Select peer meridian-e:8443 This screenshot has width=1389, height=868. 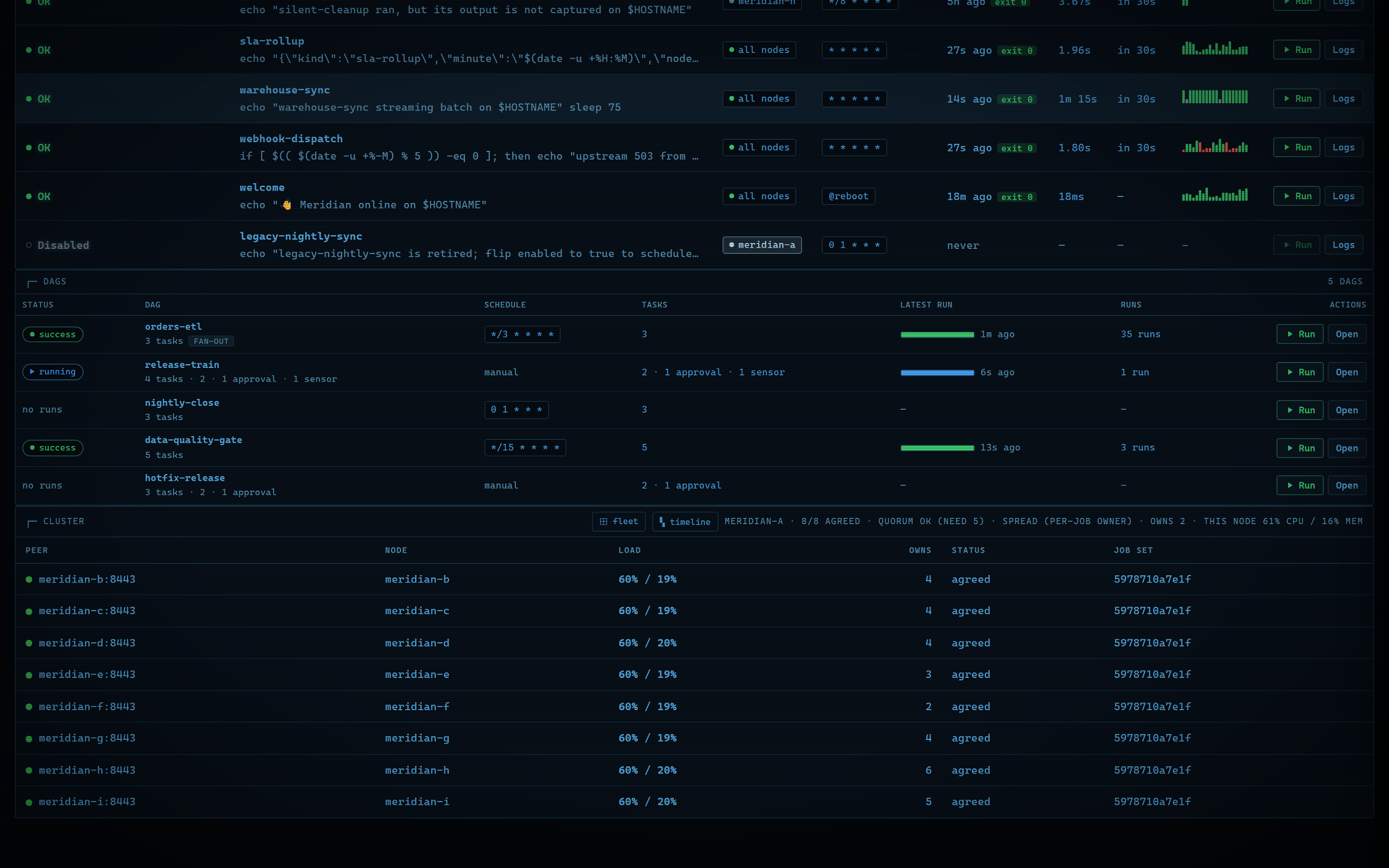click(87, 675)
